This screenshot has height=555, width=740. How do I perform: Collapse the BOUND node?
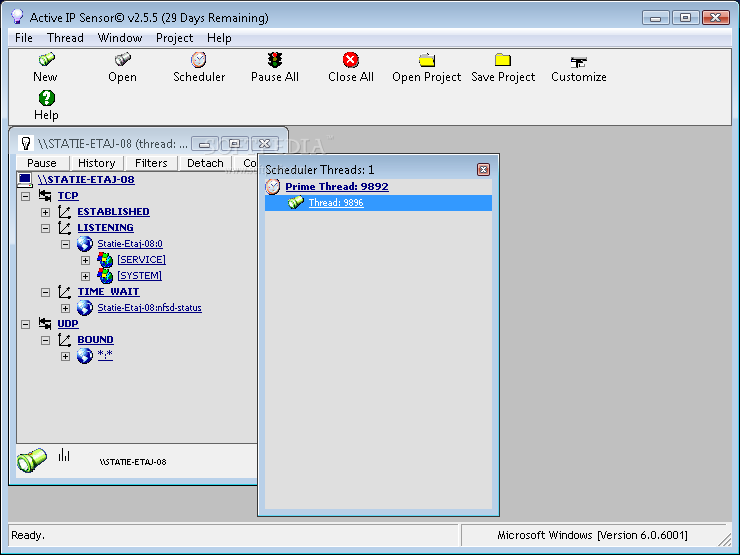tap(45, 341)
